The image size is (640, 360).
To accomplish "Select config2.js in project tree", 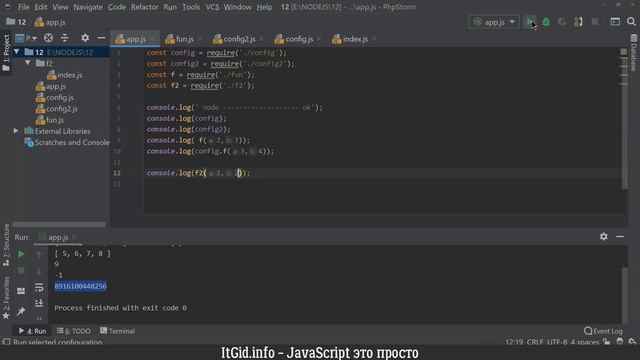I will point(57,109).
